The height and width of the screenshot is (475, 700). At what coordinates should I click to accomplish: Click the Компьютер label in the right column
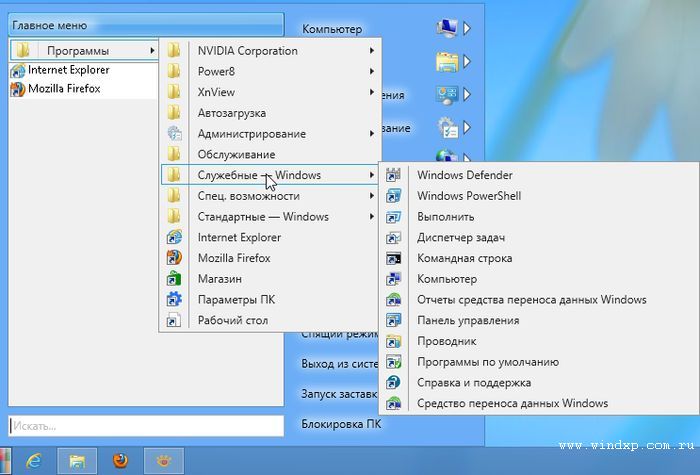click(x=332, y=29)
